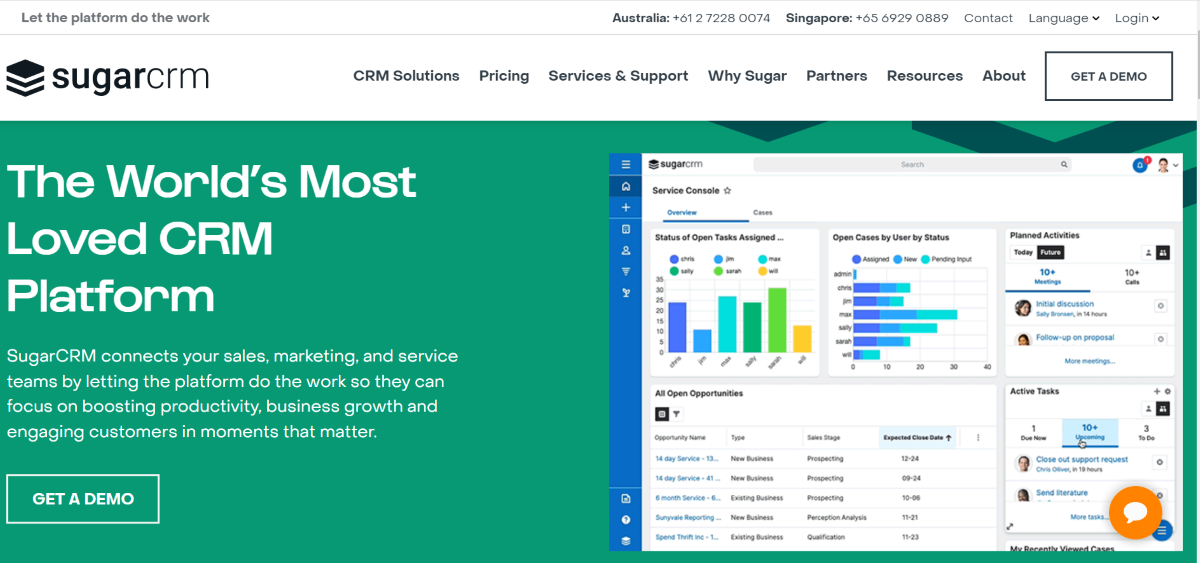Viewport: 1200px width, 563px height.
Task: Call the Australia phone number +61 2 7228 0074
Action: (720, 18)
